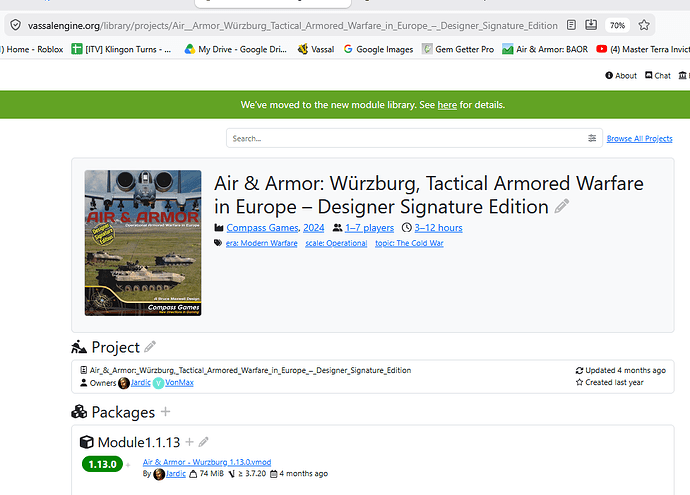The width and height of the screenshot is (690, 495).
Task: Open owner VonMax profile link
Action: [x=179, y=383]
